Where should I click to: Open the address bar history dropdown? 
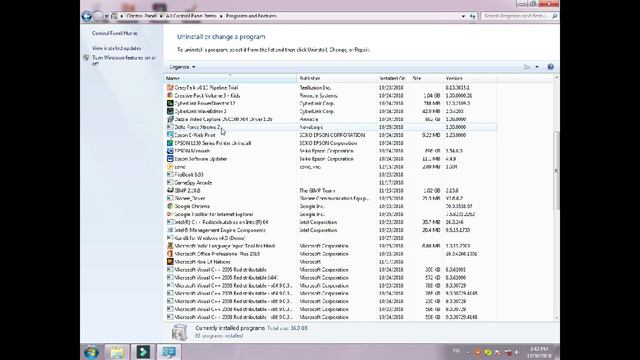tap(463, 16)
